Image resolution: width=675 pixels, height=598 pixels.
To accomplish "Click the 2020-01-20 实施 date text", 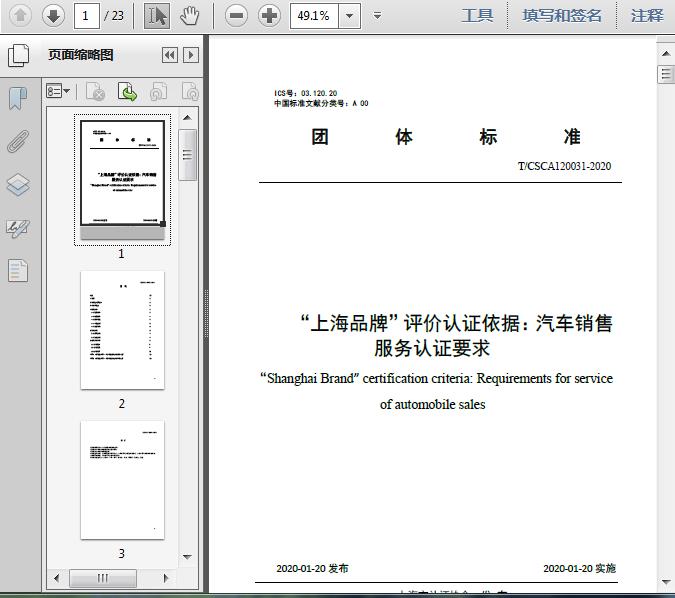I will [x=579, y=568].
